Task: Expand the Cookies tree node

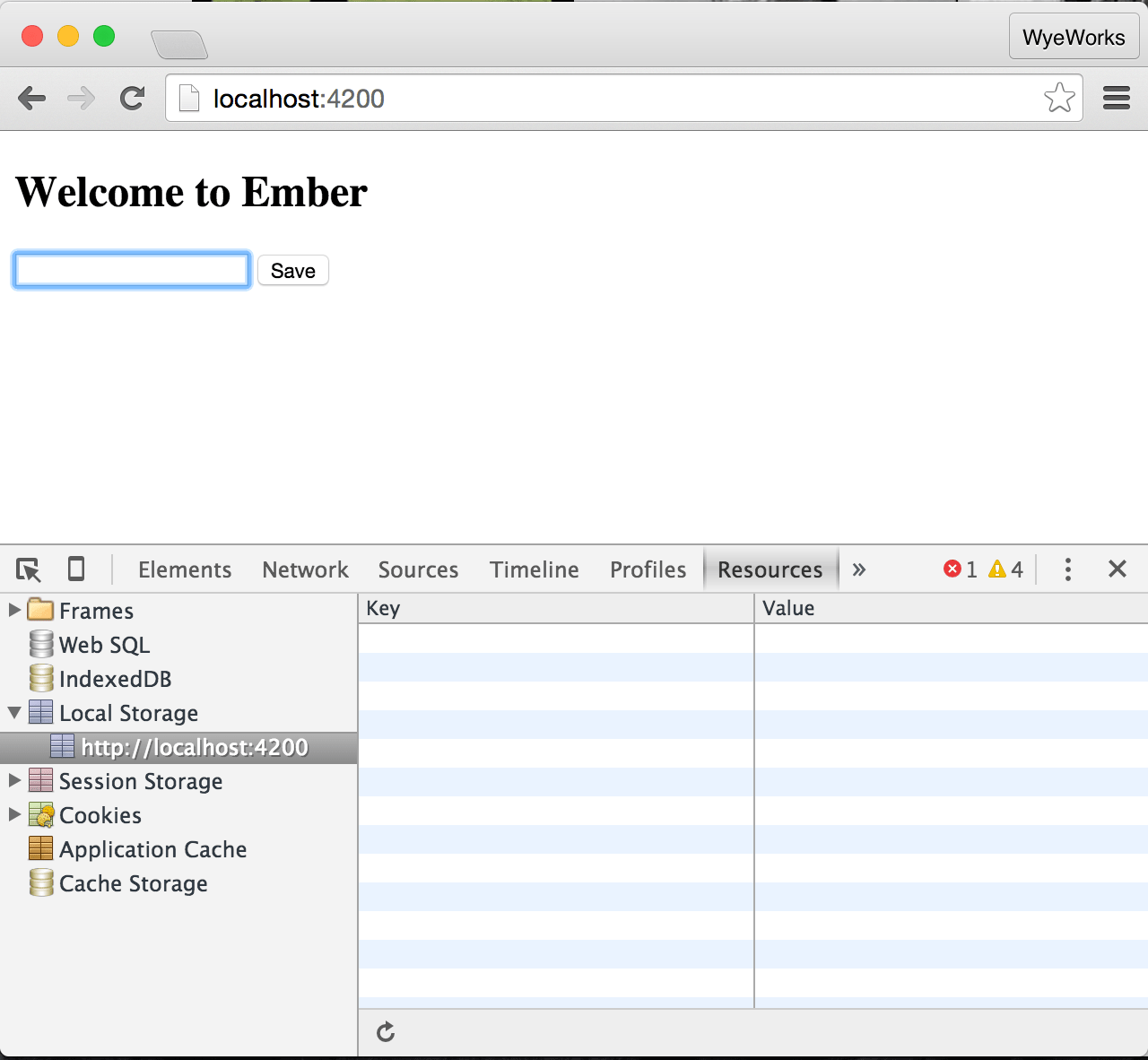Action: pyautogui.click(x=14, y=815)
